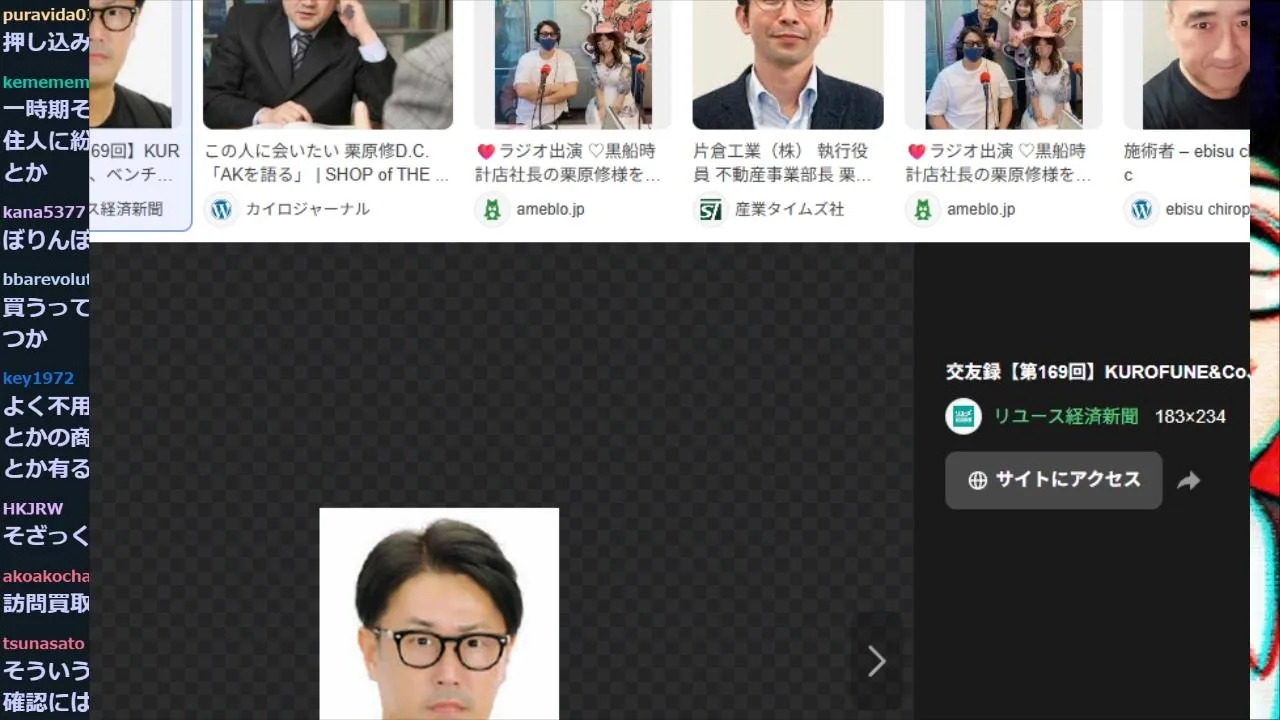1280x720 pixels.
Task: Click chat username bbarevolut
Action: [x=46, y=279]
